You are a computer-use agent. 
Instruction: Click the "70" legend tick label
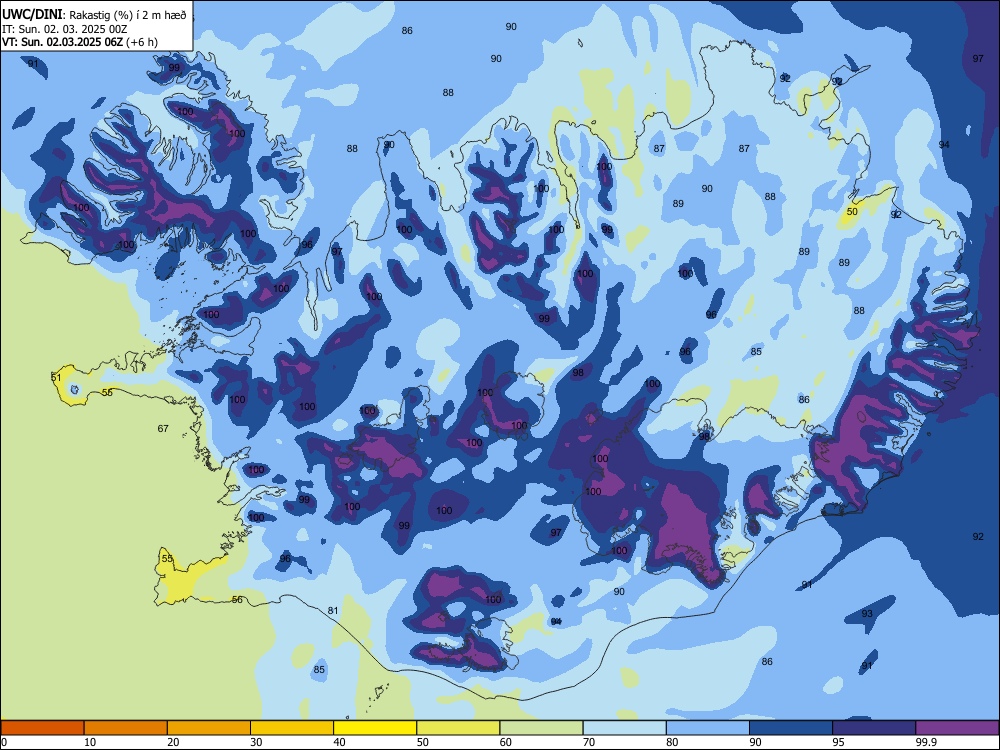pos(589,742)
